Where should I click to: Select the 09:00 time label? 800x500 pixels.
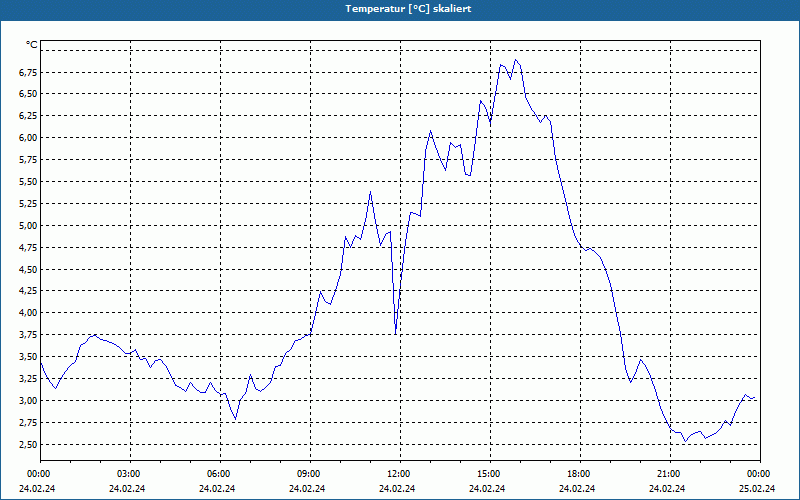tap(311, 474)
